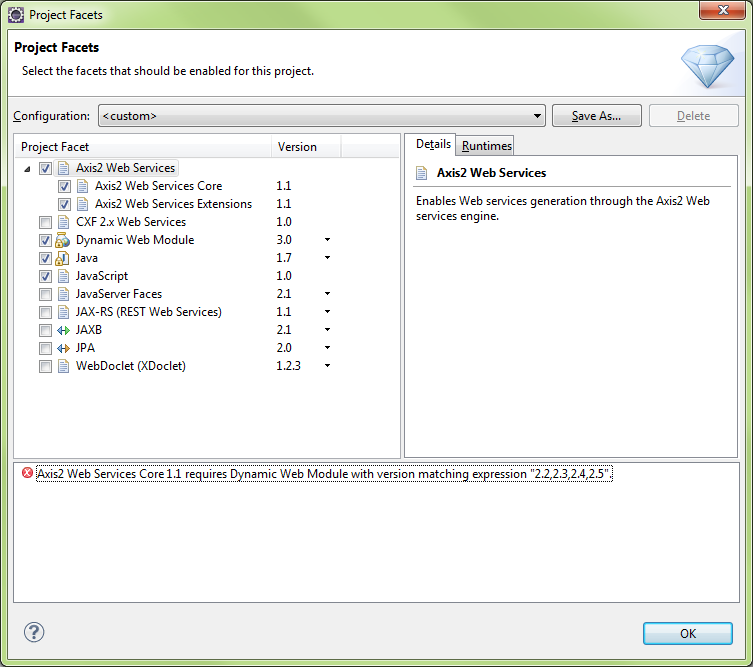753x667 pixels.
Task: Collapse the Axis2 Web Services tree node
Action: click(27, 169)
